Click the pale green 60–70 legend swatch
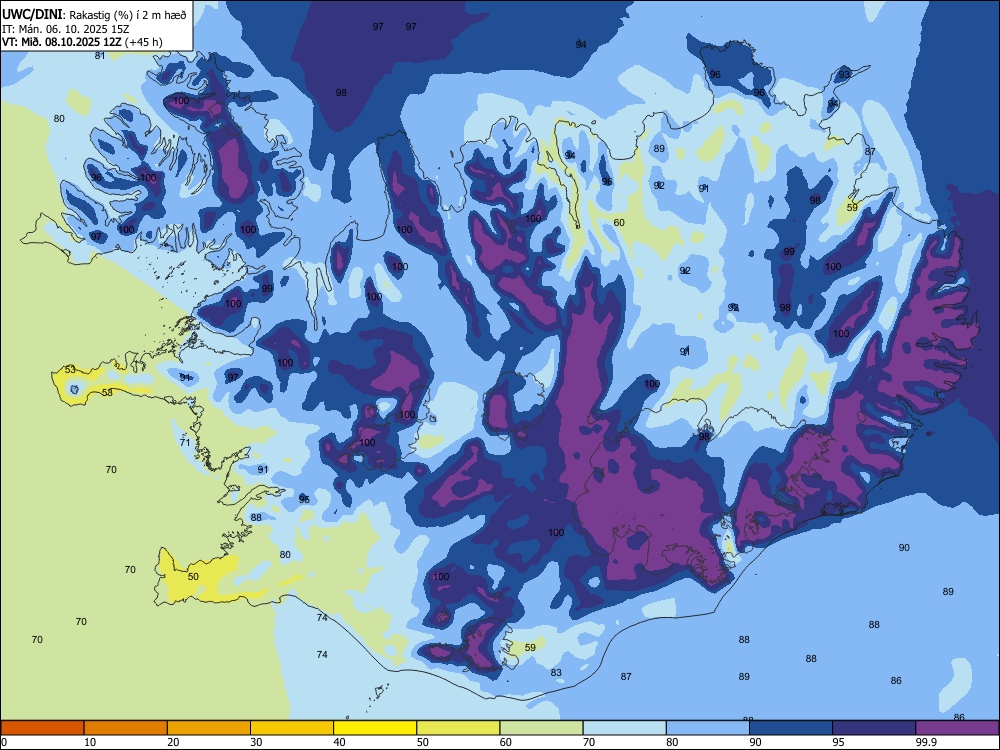The width and height of the screenshot is (1000, 750). [x=541, y=728]
